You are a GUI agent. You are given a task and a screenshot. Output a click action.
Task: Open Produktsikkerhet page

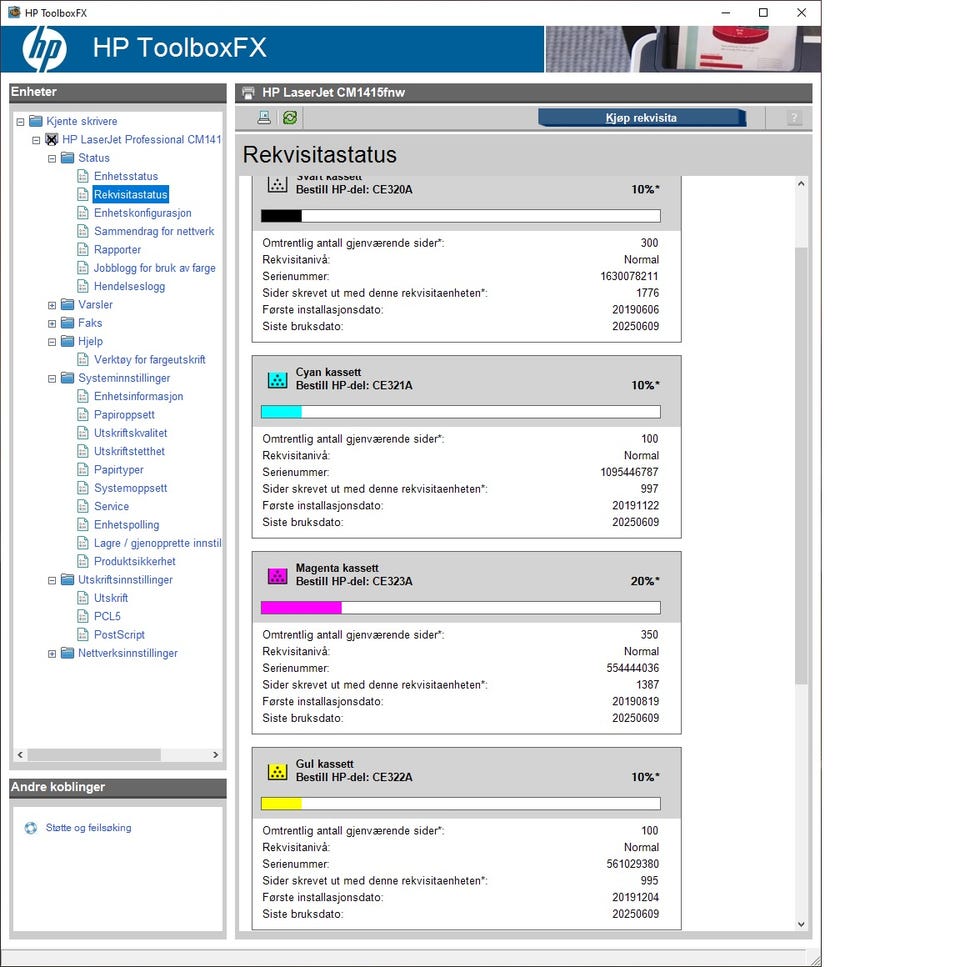tap(135, 561)
